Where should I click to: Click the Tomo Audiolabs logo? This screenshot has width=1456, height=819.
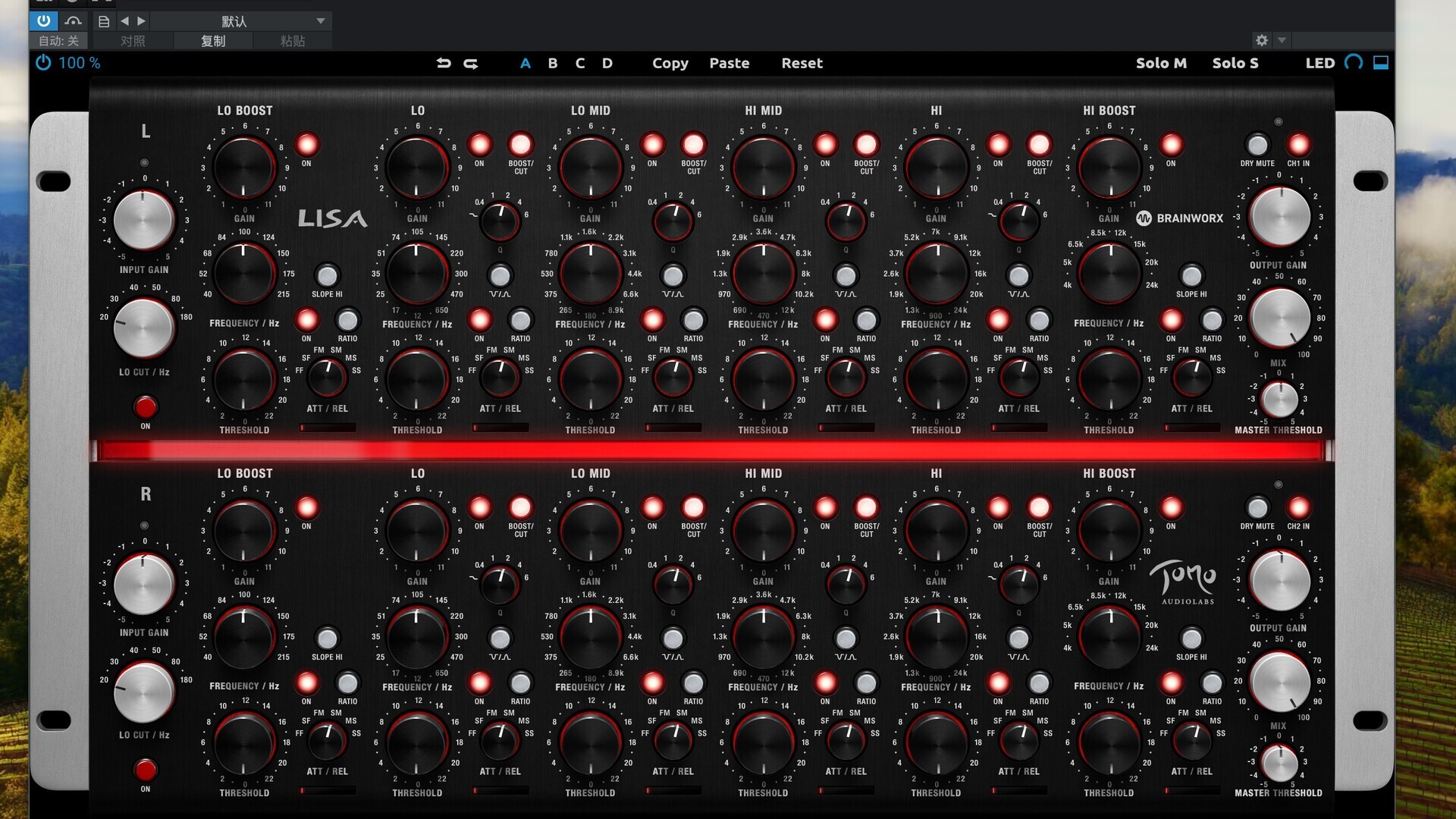[1185, 582]
